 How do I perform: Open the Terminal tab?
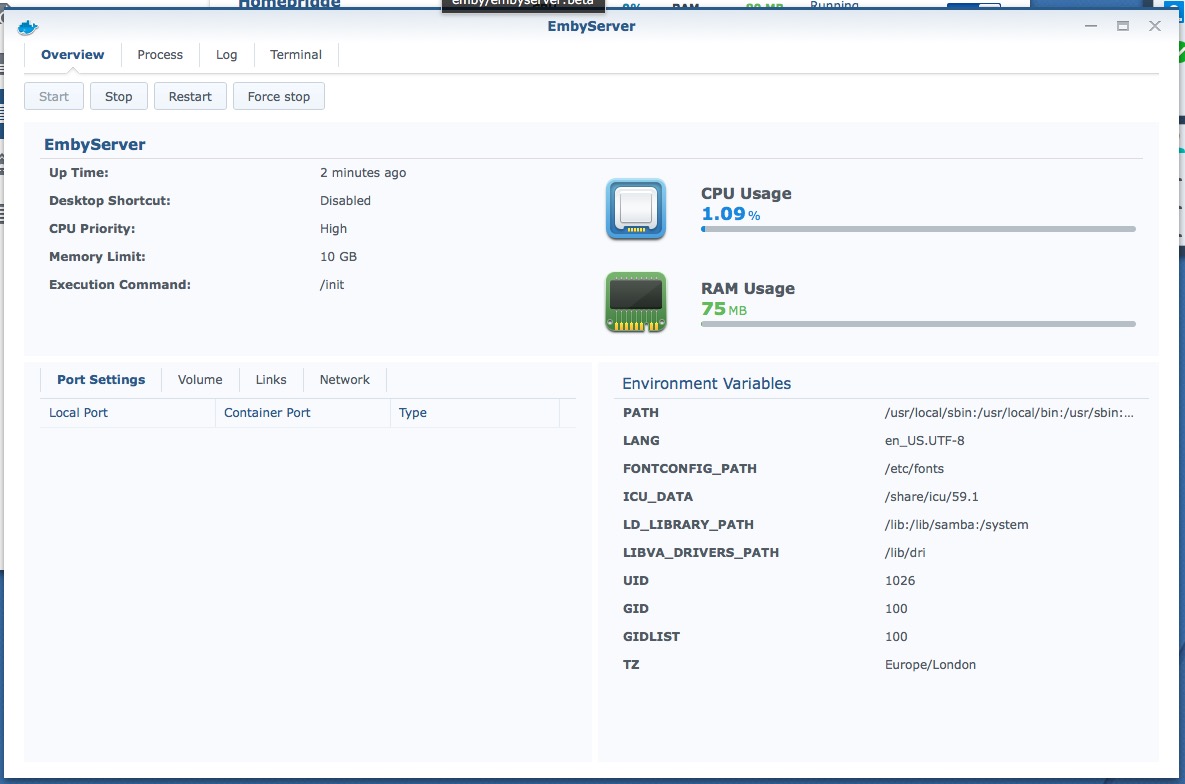pyautogui.click(x=295, y=55)
